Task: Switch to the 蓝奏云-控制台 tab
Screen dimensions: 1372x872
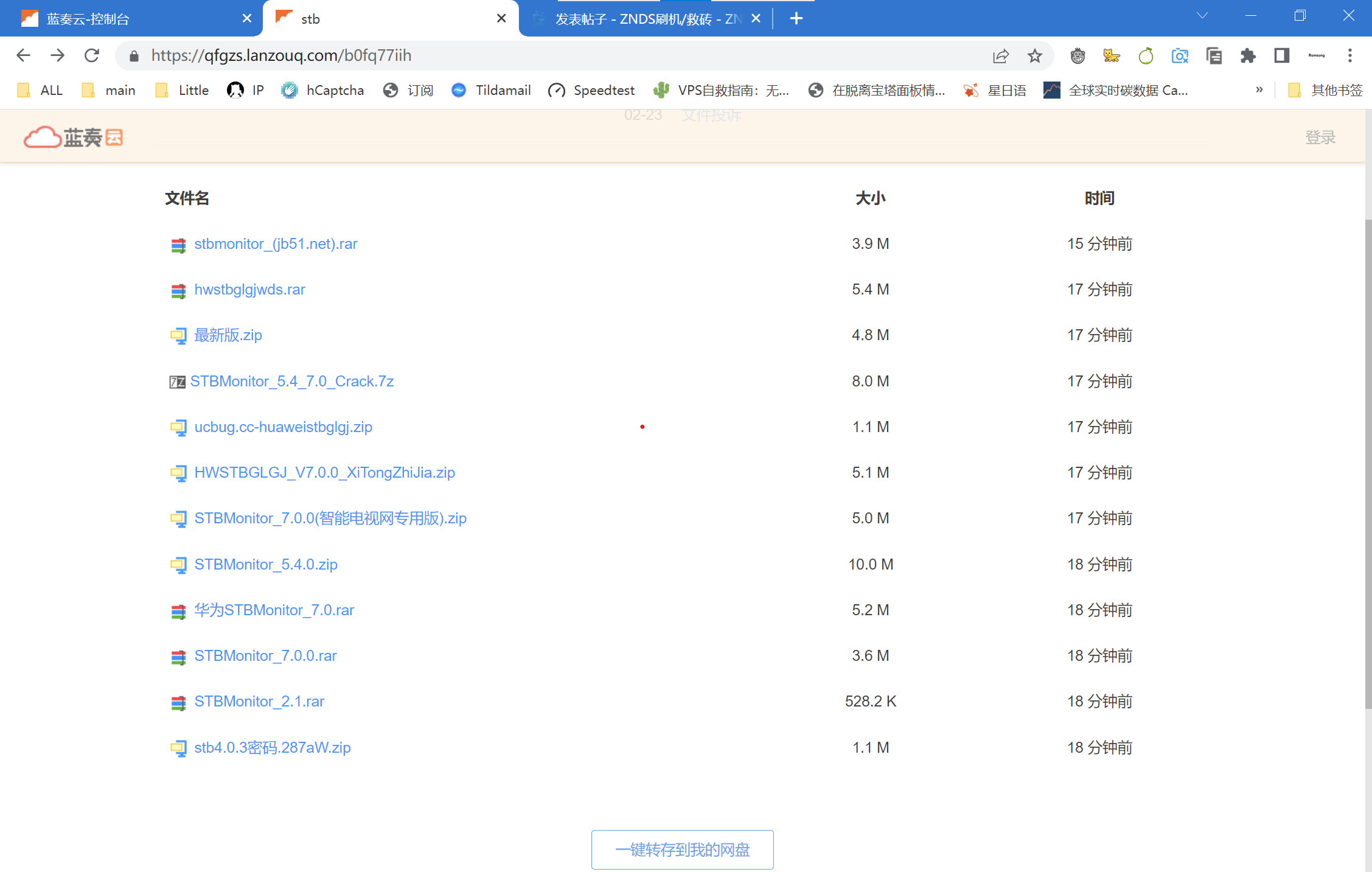Action: pyautogui.click(x=131, y=19)
